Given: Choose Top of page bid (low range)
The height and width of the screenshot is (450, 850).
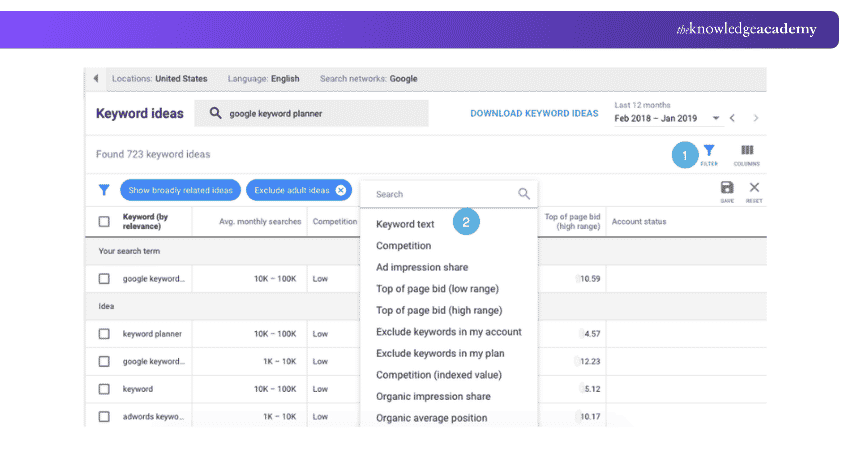Looking at the screenshot, I should pos(437,289).
